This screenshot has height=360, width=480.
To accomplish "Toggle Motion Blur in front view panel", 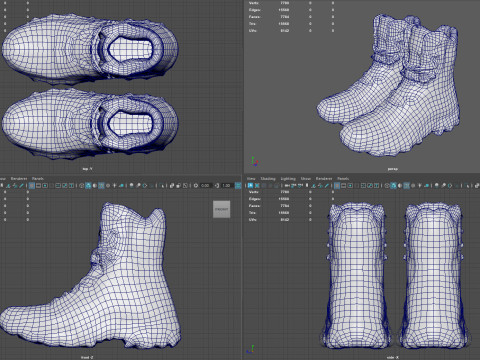I will click(138, 185).
